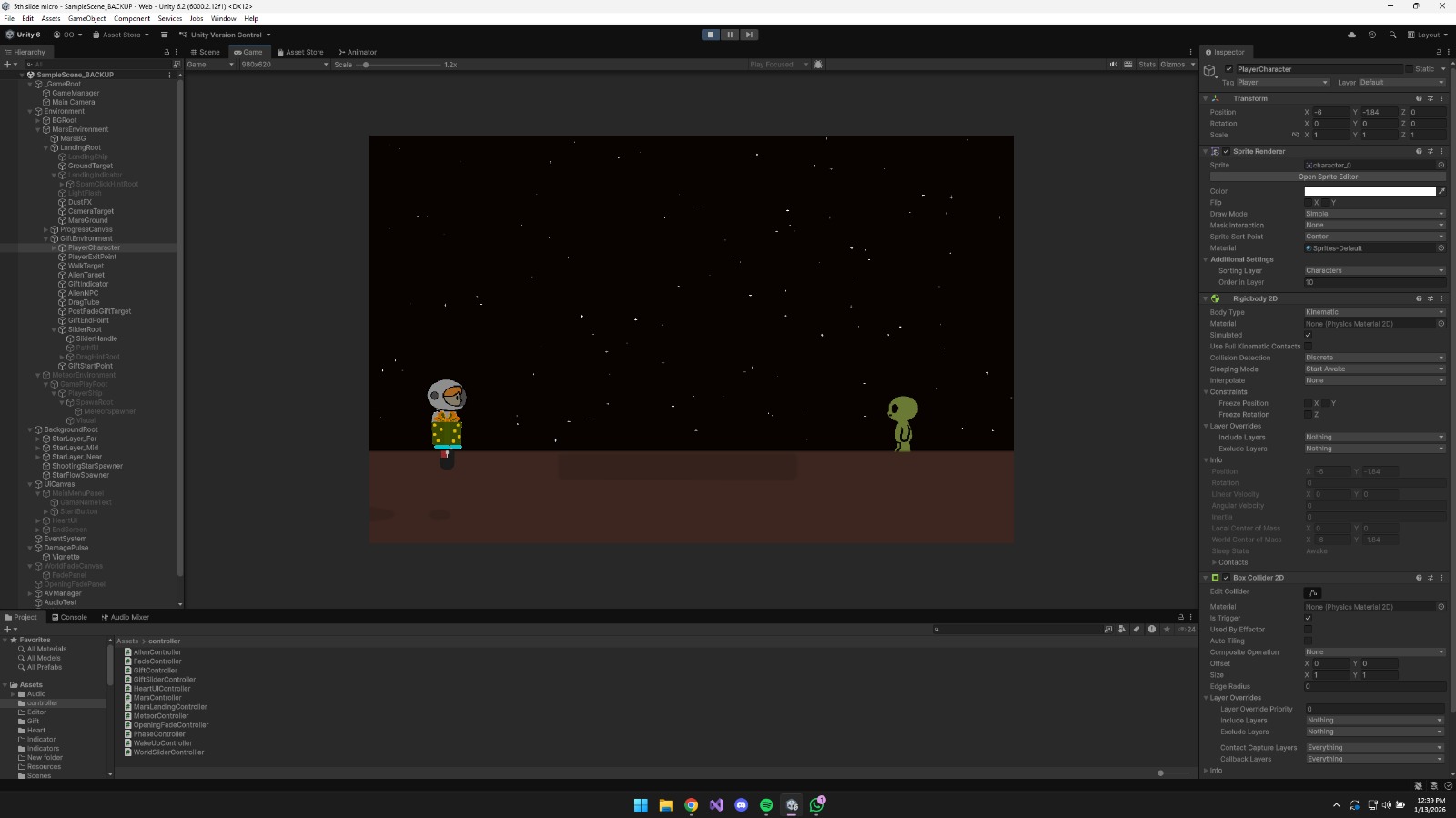Viewport: 1456px width, 818px height.
Task: Open the Project panel add asset button
Action: [8, 629]
